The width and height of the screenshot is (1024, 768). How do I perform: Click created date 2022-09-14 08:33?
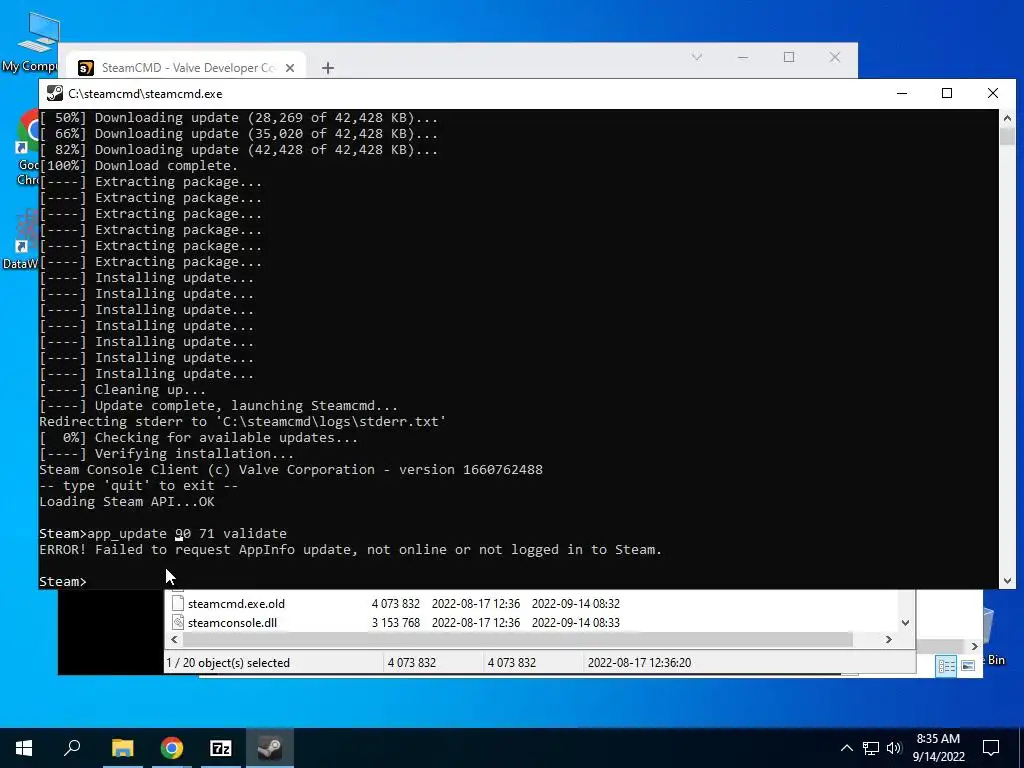pyautogui.click(x=575, y=622)
